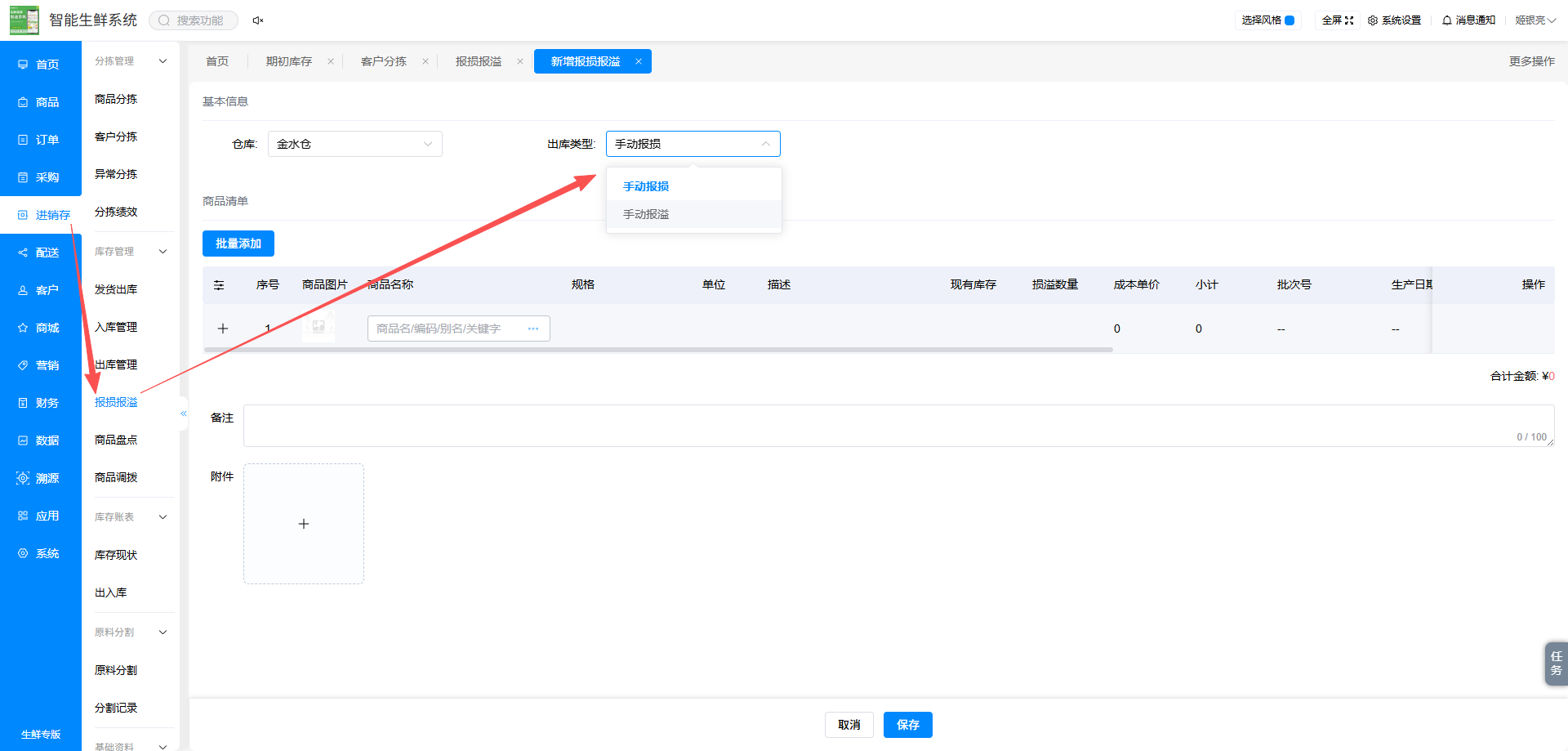The width and height of the screenshot is (1568, 751).
Task: Click the 保存 button
Action: coord(908,725)
